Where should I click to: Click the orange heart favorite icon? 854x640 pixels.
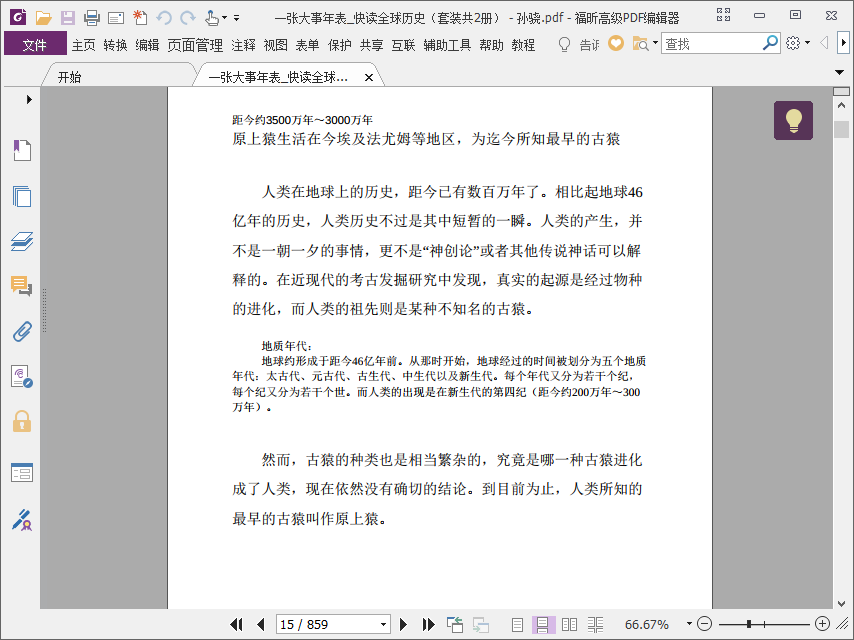(x=616, y=44)
